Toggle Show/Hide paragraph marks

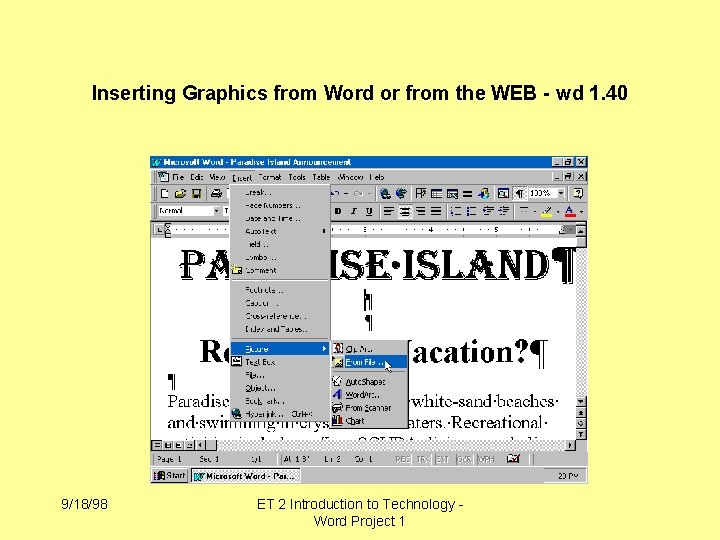(519, 193)
